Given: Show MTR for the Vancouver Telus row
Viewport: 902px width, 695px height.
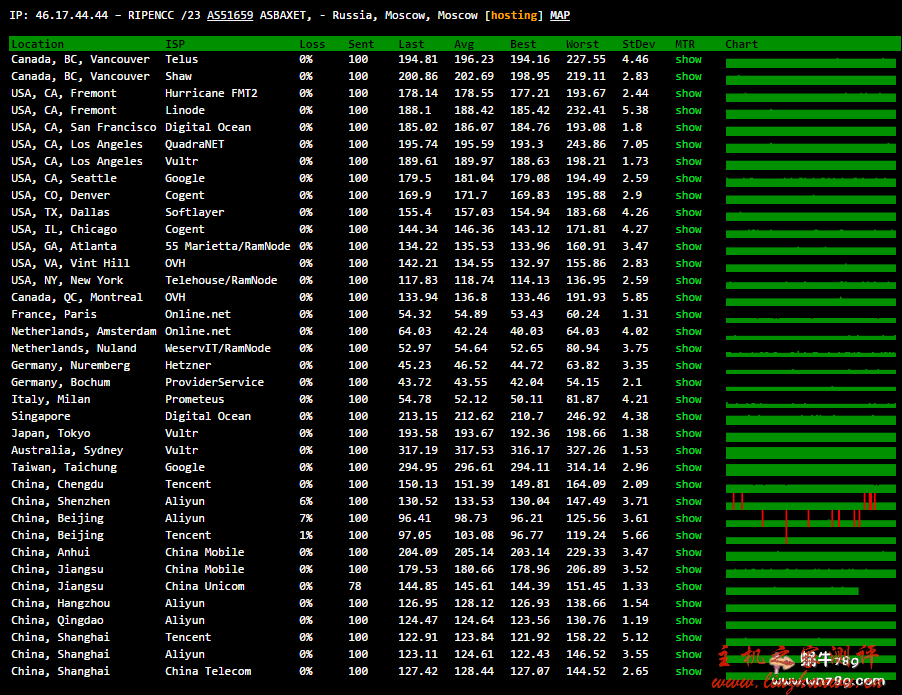Looking at the screenshot, I should click(x=688, y=59).
